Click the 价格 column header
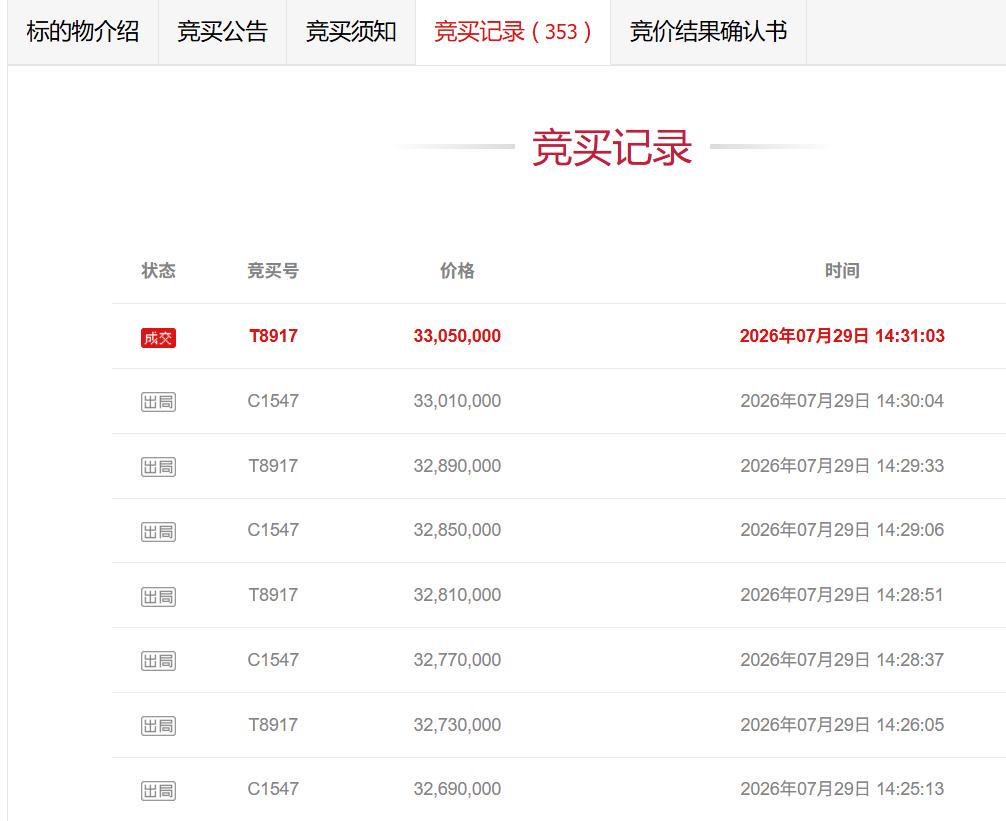The image size is (1006, 821). click(x=457, y=271)
